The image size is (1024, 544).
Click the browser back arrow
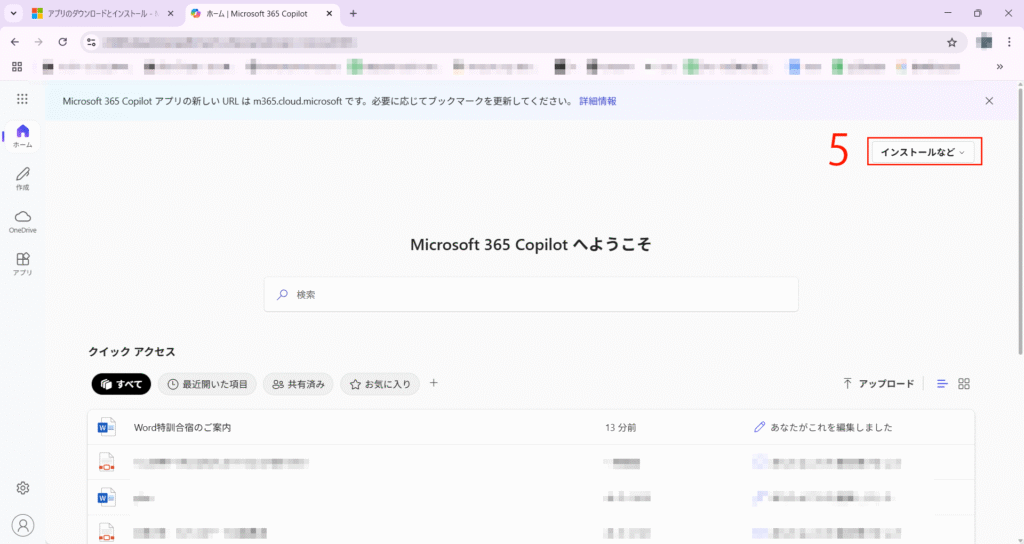coord(15,42)
